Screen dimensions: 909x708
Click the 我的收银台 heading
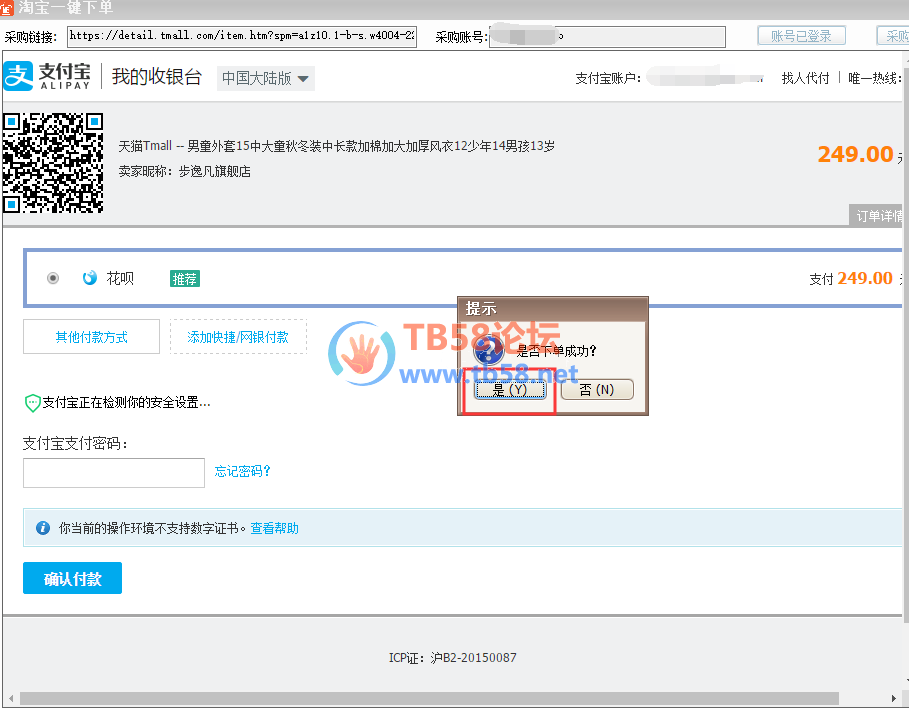click(x=157, y=77)
